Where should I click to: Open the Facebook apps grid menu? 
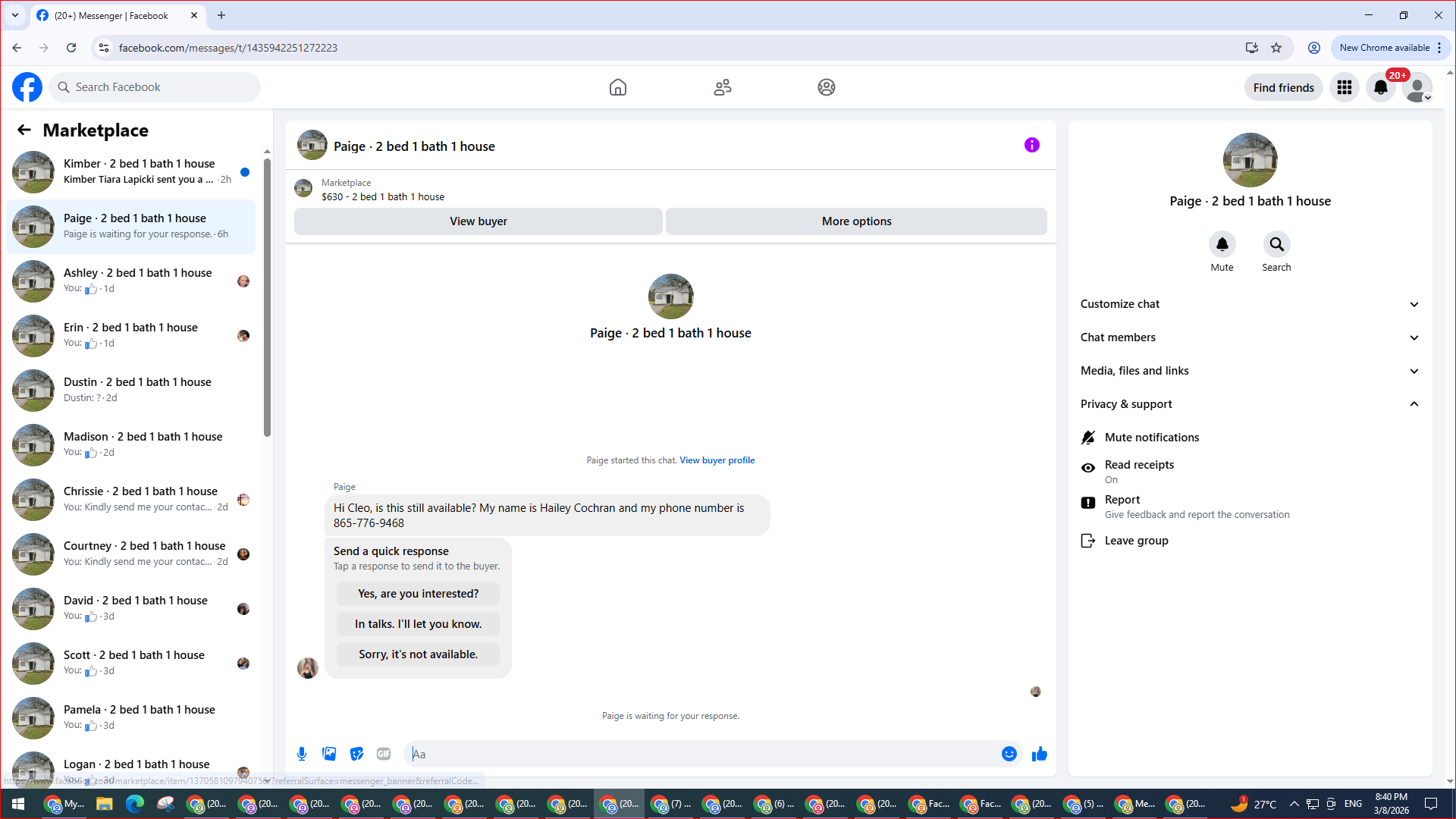[x=1345, y=88]
